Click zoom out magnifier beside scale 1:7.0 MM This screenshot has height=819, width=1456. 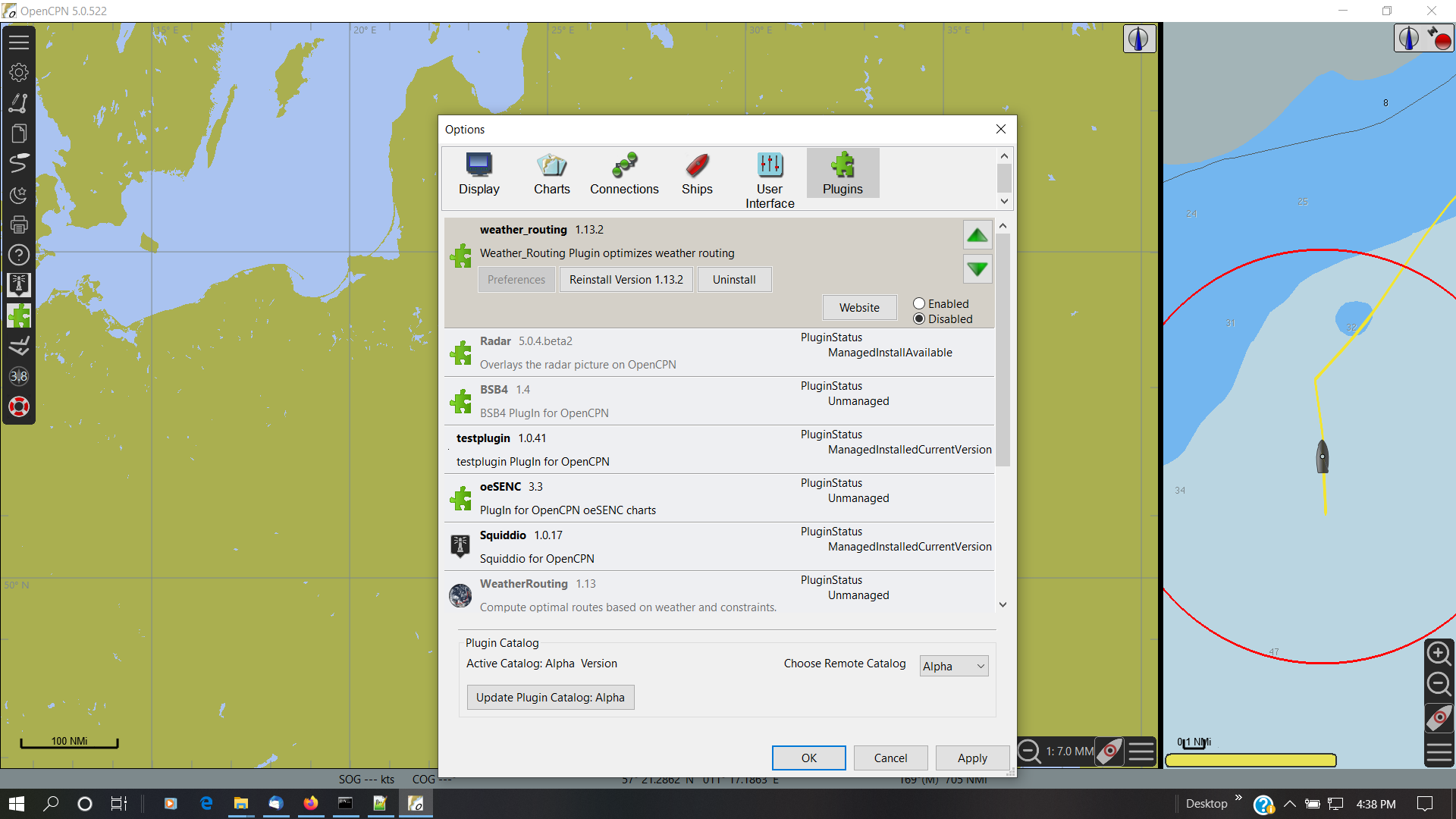click(x=1029, y=752)
